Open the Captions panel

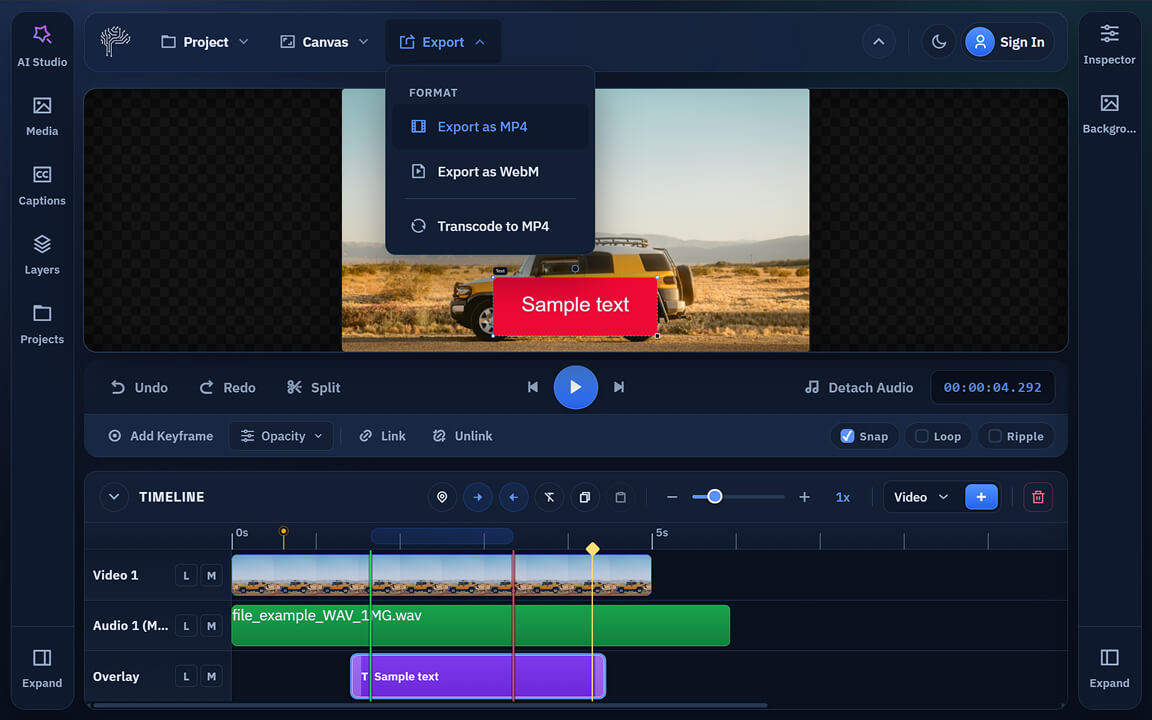pyautogui.click(x=41, y=185)
